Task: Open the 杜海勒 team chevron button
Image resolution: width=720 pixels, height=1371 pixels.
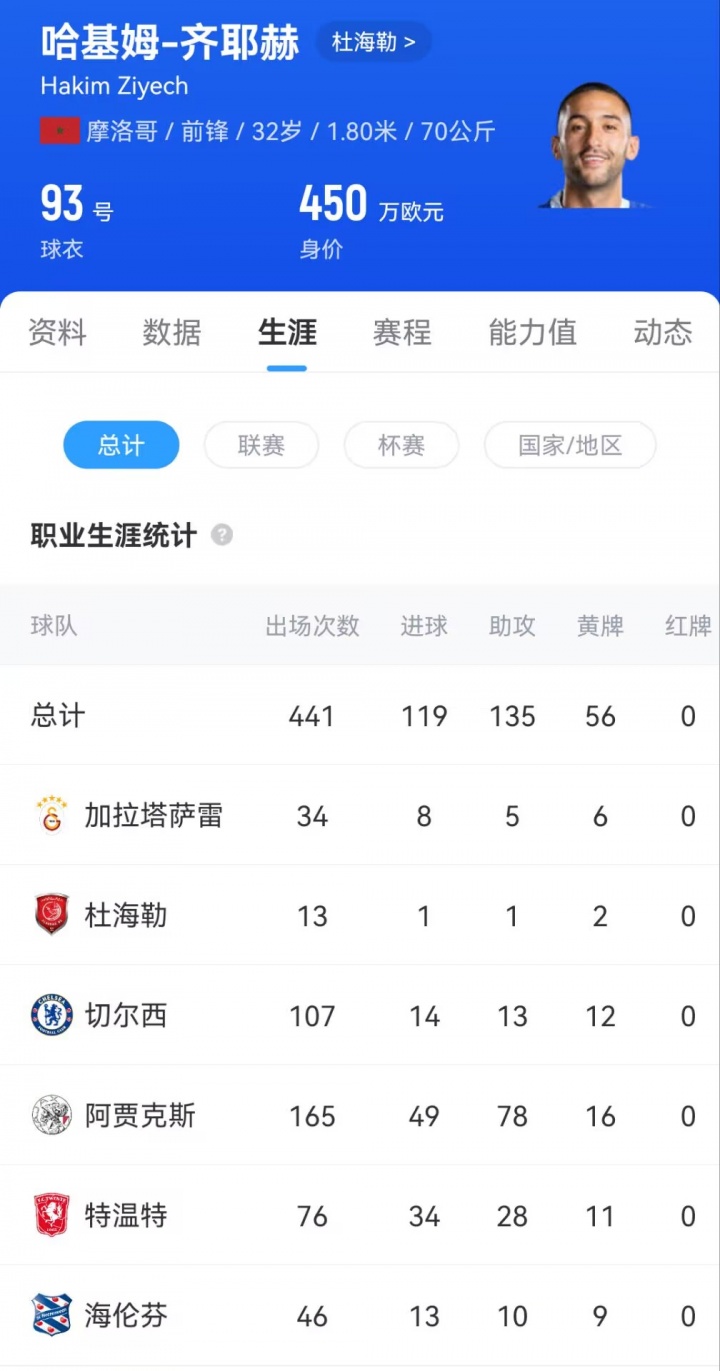Action: [374, 42]
